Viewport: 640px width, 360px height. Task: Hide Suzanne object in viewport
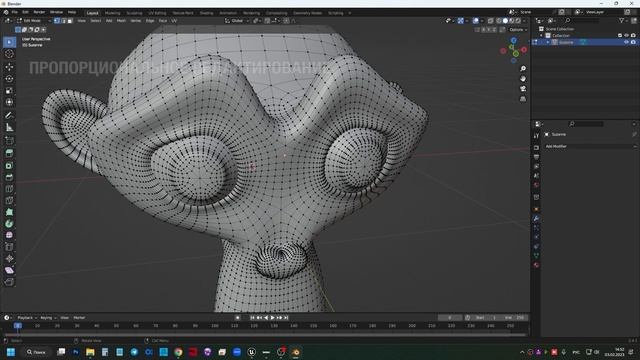627,42
